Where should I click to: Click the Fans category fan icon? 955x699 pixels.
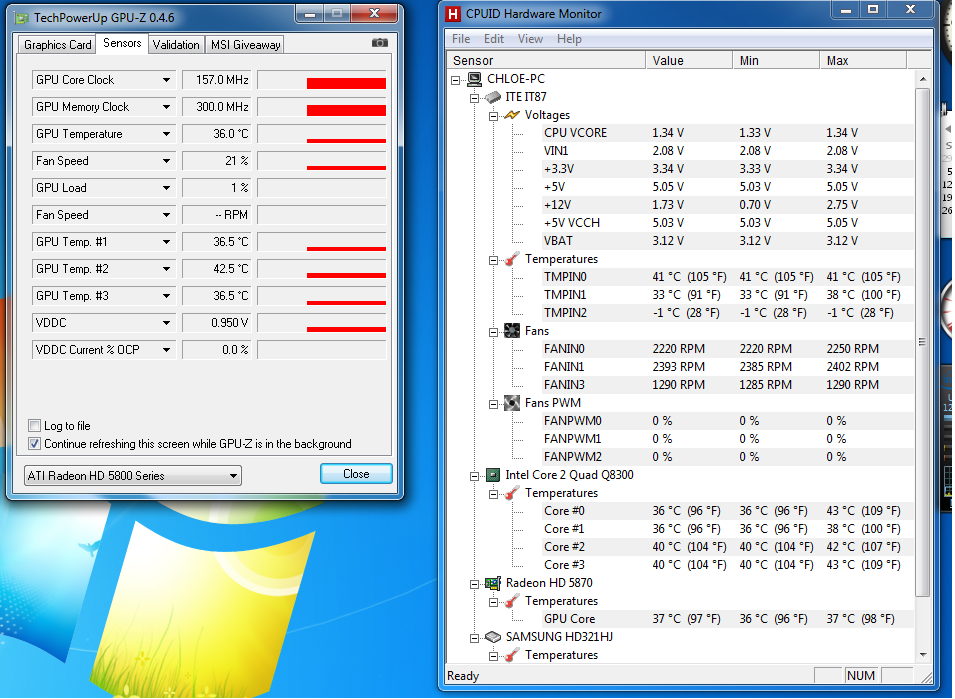511,331
